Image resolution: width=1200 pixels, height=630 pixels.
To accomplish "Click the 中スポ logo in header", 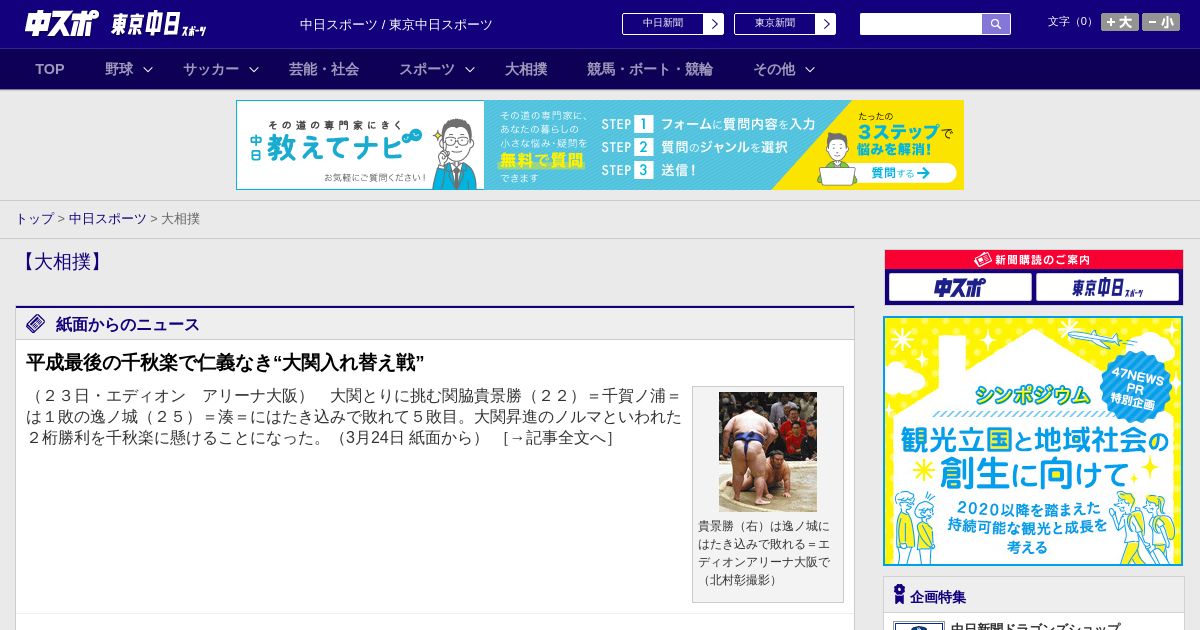I will click(62, 24).
